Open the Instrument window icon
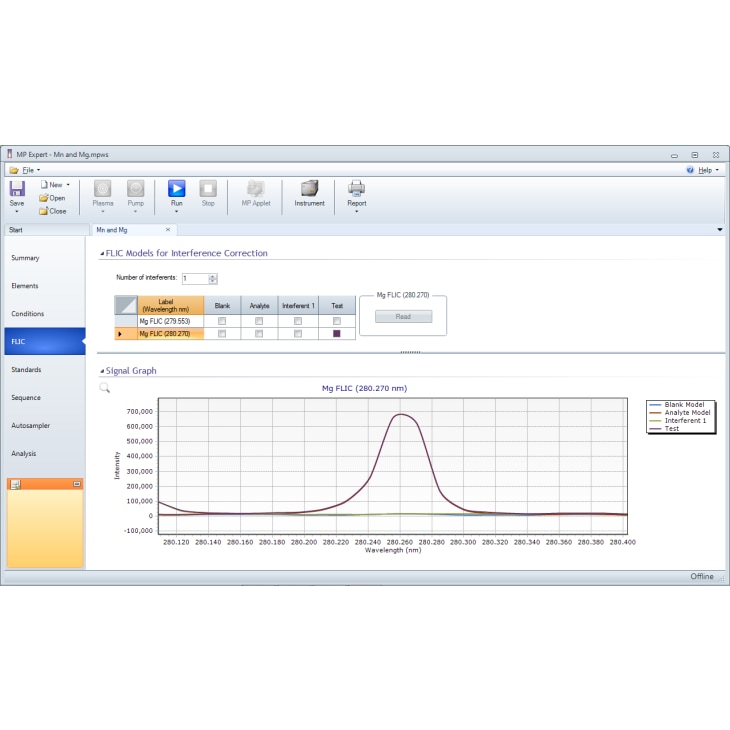730x730 pixels. 309,188
